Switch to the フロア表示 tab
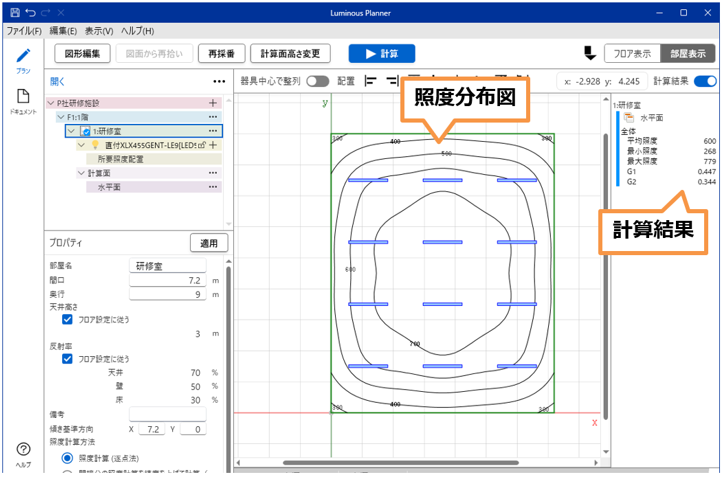This screenshot has height=477, width=724. pyautogui.click(x=631, y=53)
